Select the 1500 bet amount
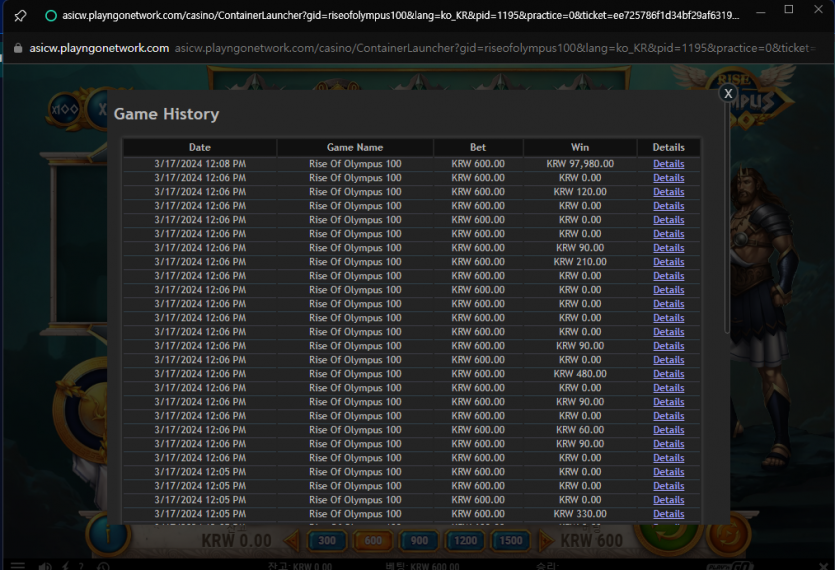The width and height of the screenshot is (835, 570). coord(511,540)
